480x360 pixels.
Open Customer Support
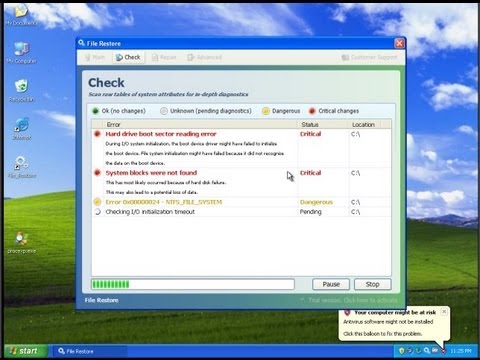370,57
